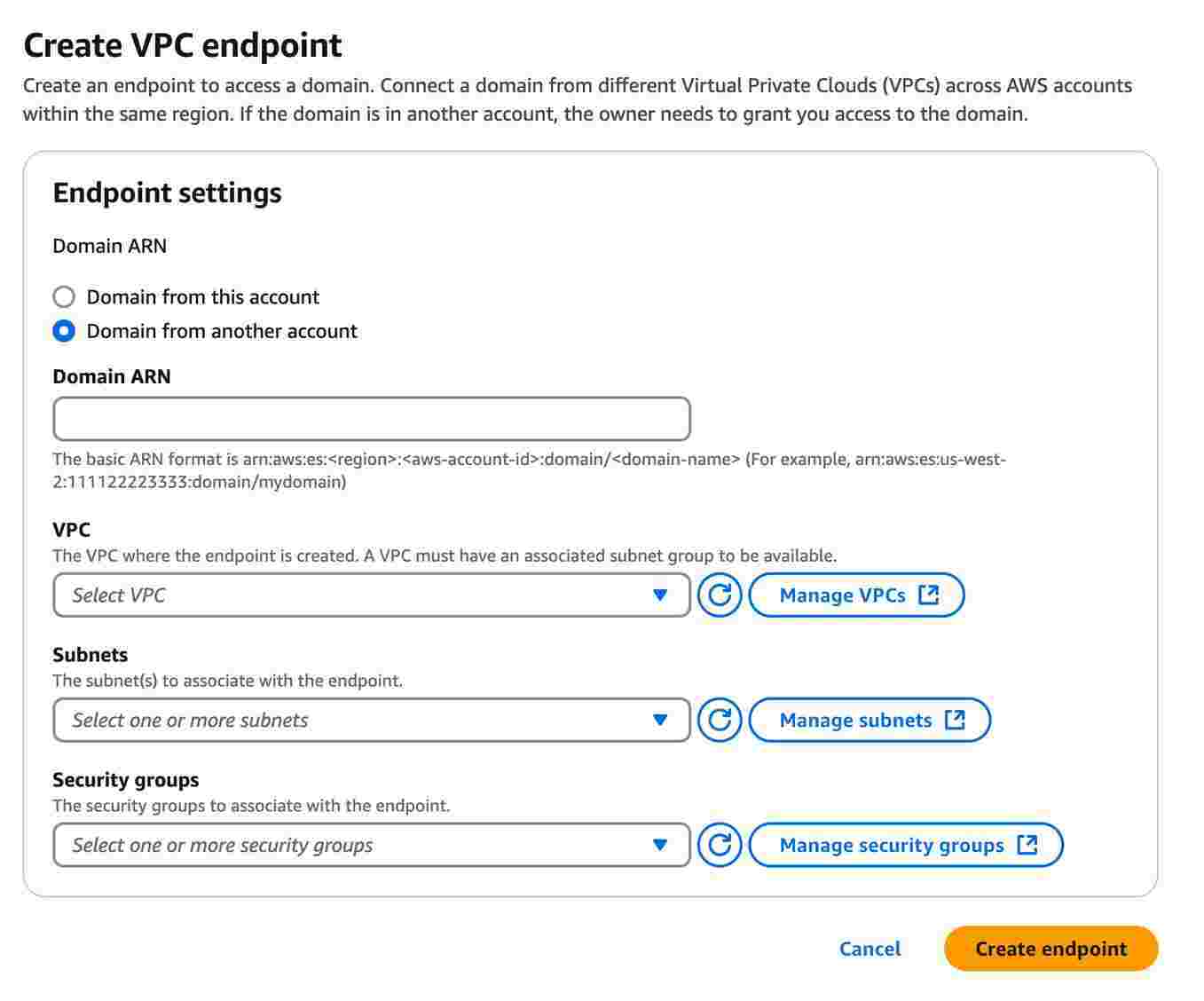1204x1001 pixels.
Task: Click external link icon on Manage security groups
Action: click(x=1027, y=846)
